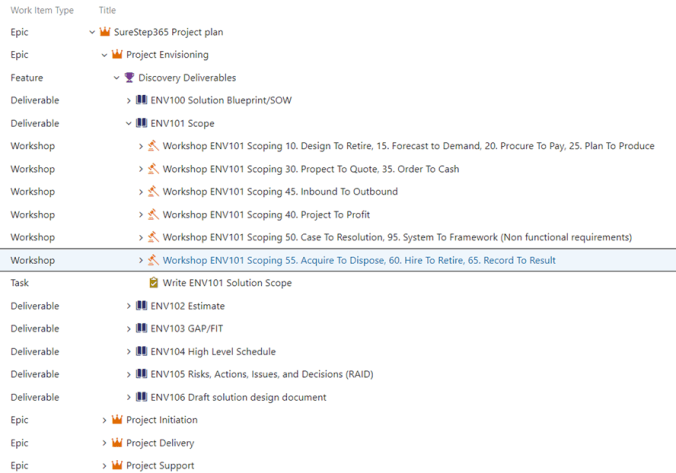Image resolution: width=676 pixels, height=473 pixels.
Task: Click the trophy icon for Discovery Deliverables
Action: tap(129, 78)
